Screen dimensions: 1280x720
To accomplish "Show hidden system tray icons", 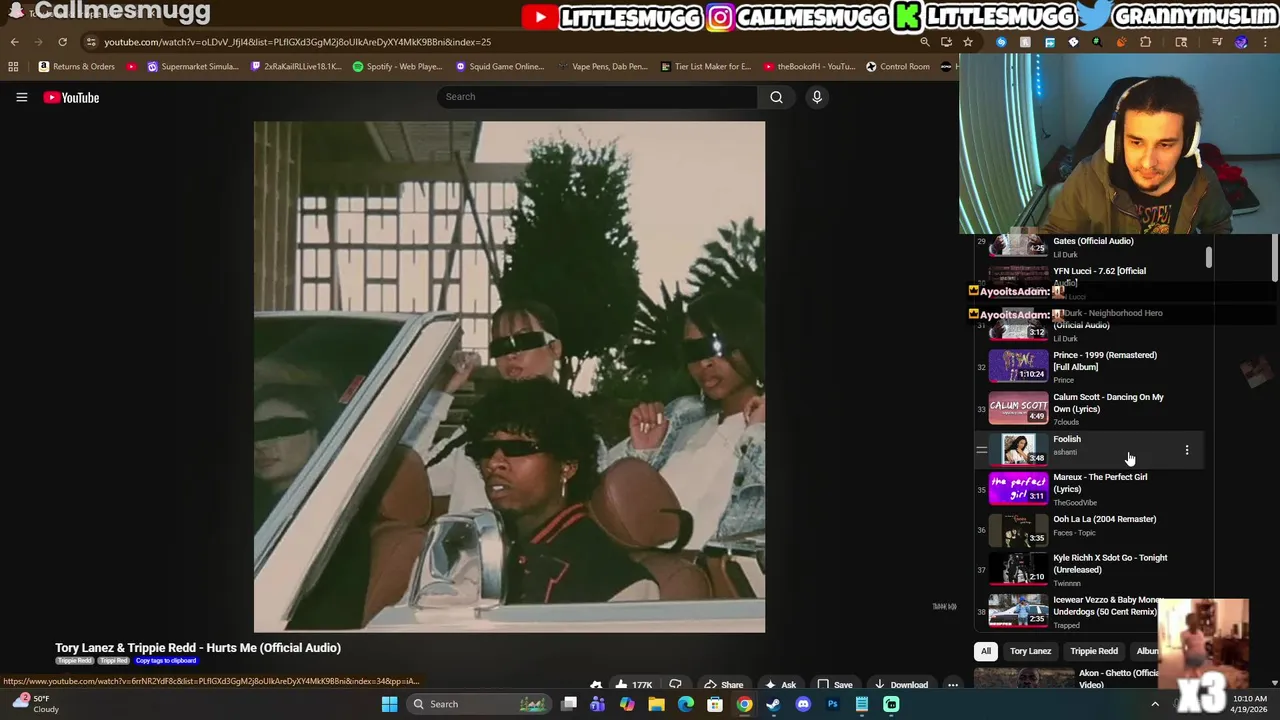I will 1154,704.
